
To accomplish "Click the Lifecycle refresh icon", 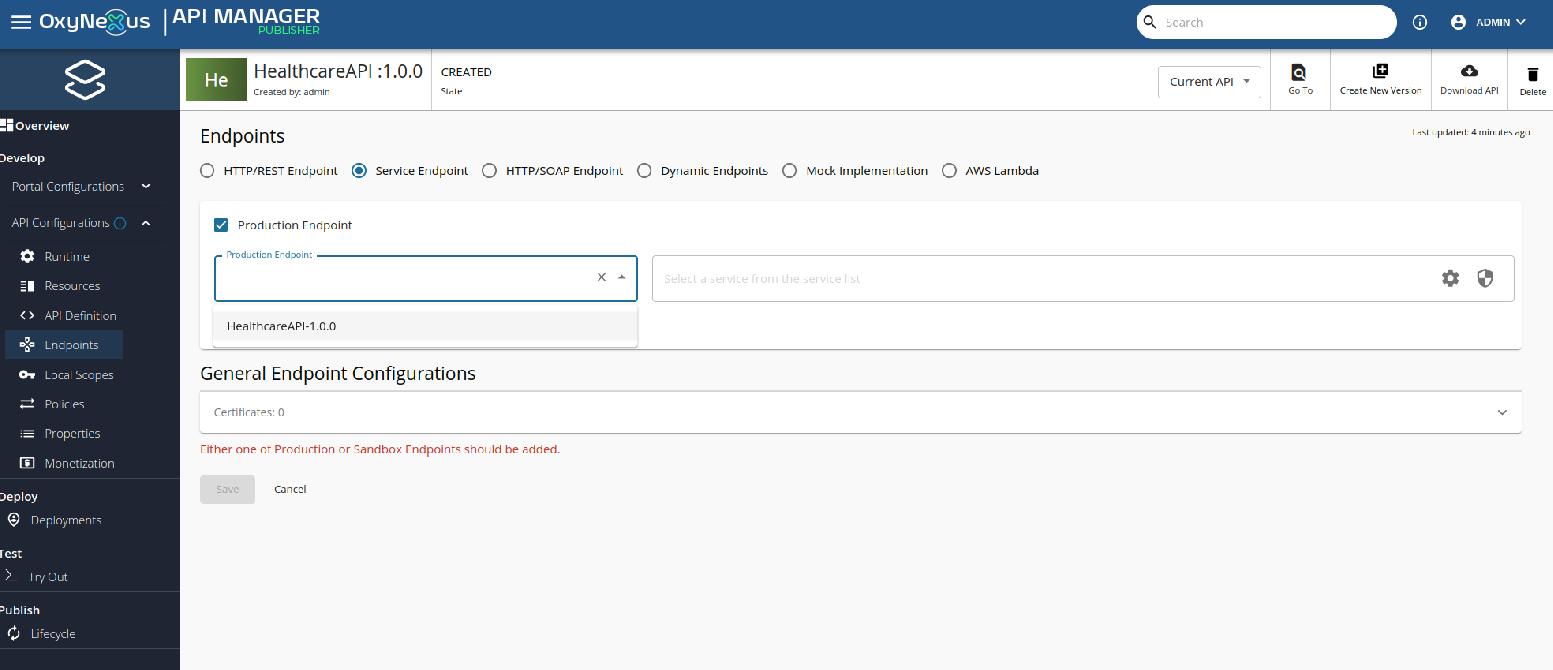I will [x=14, y=633].
